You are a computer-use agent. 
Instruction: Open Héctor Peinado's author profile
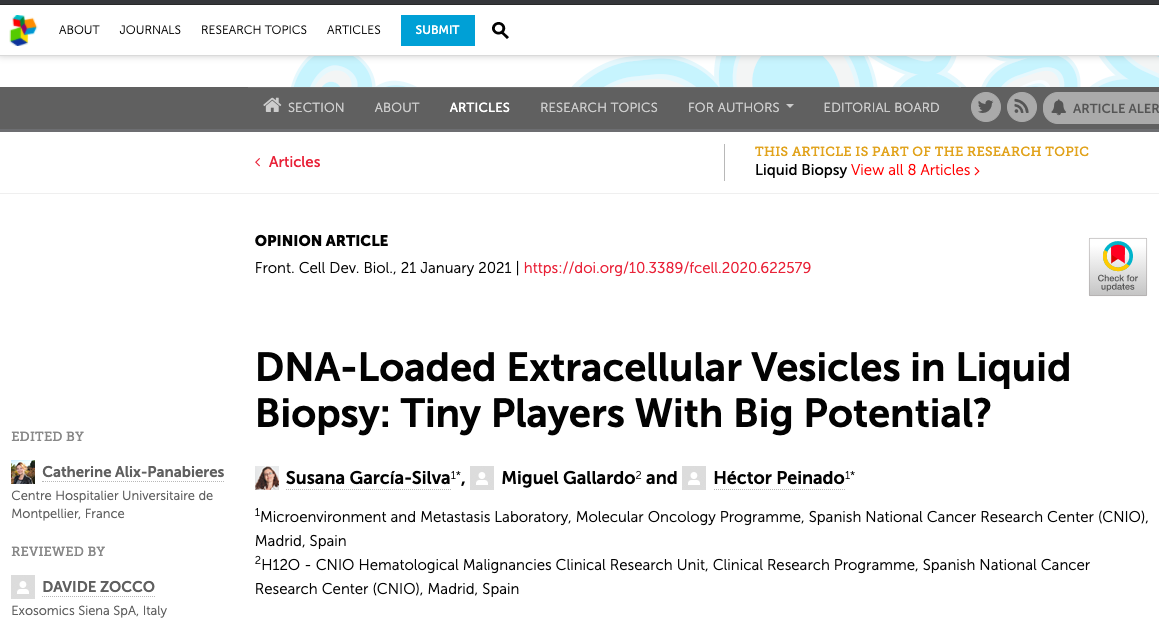click(x=778, y=478)
